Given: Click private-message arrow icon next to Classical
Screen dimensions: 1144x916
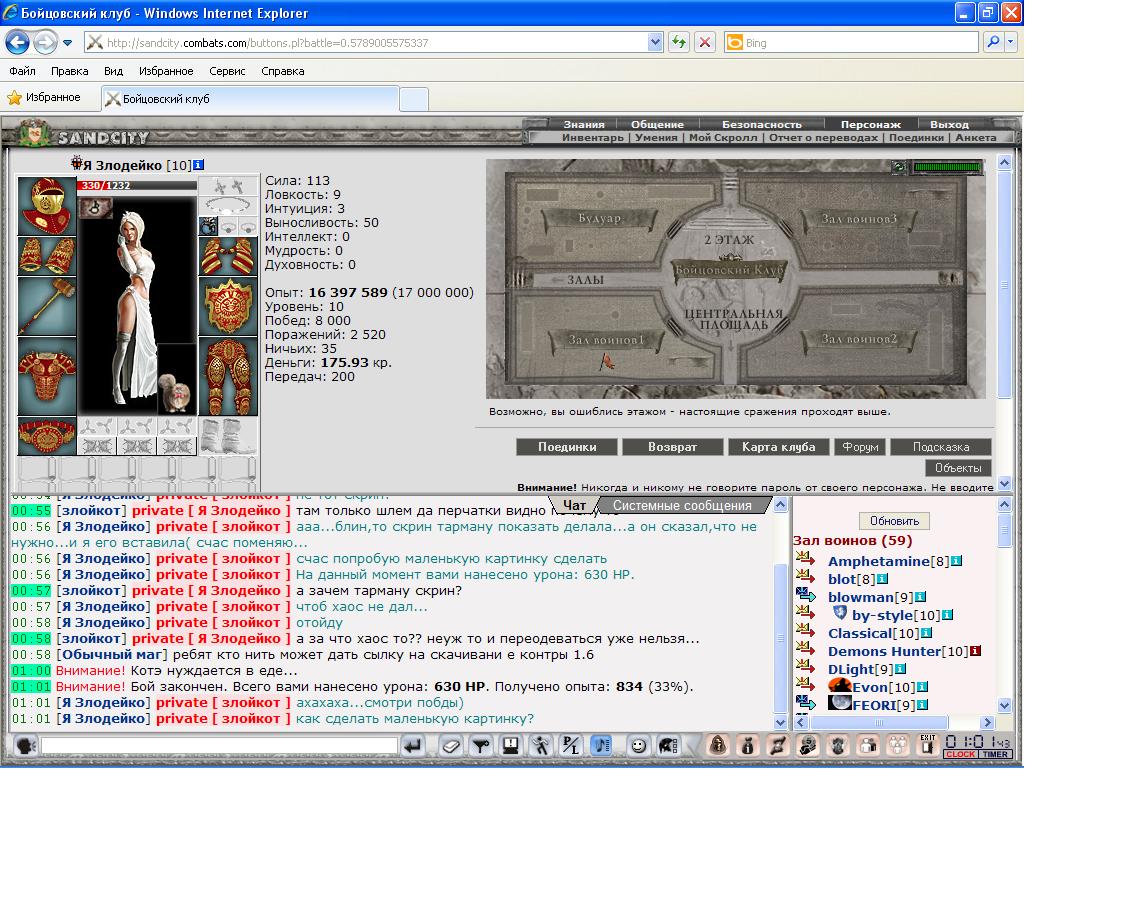Looking at the screenshot, I should coord(805,630).
